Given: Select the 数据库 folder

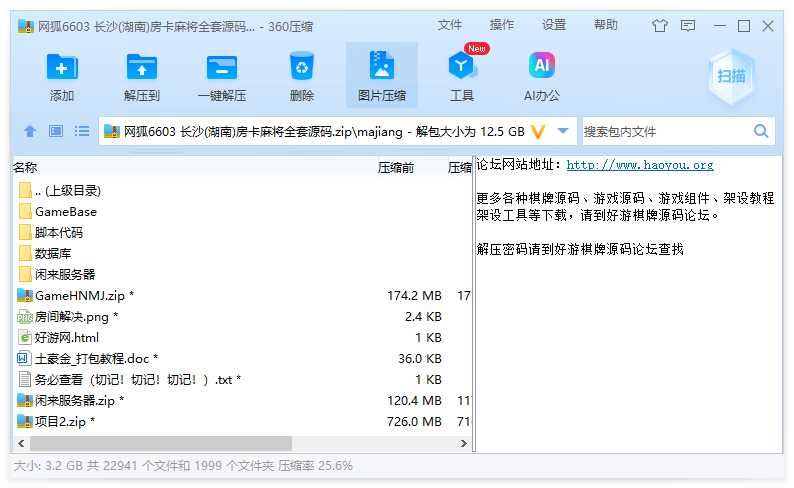Looking at the screenshot, I should tap(242, 254).
